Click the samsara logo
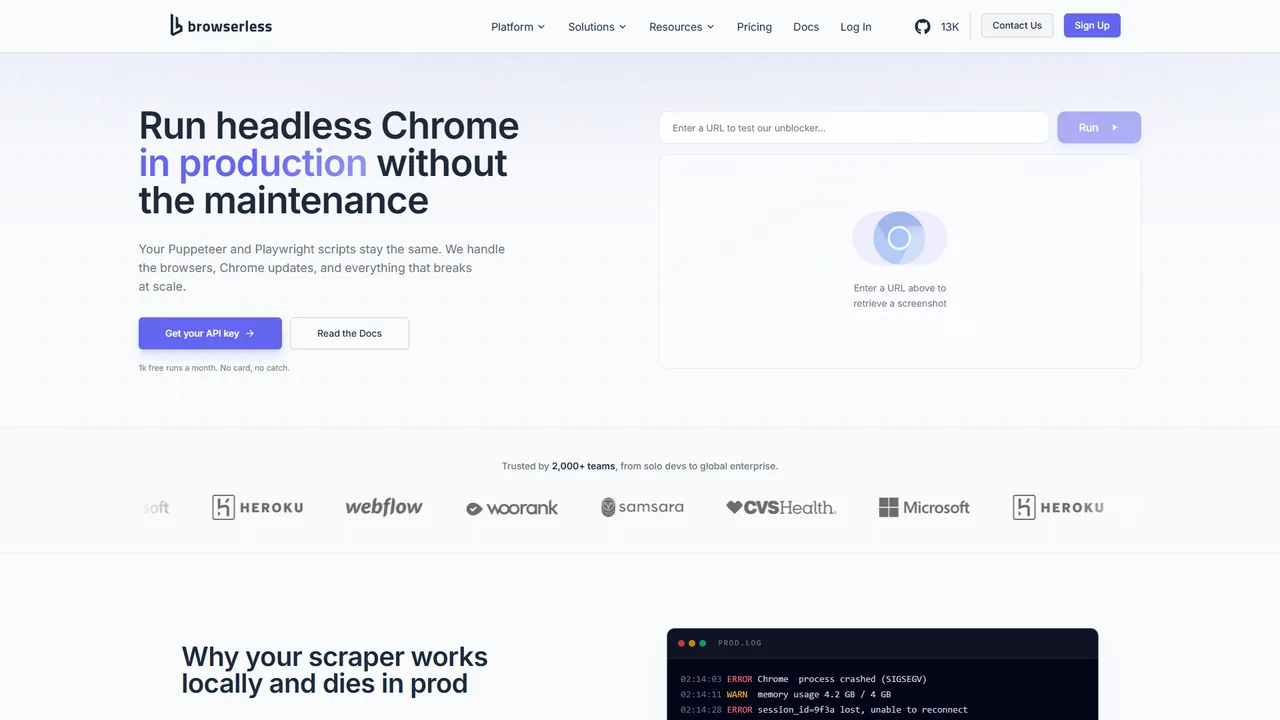1280x720 pixels. (x=642, y=507)
